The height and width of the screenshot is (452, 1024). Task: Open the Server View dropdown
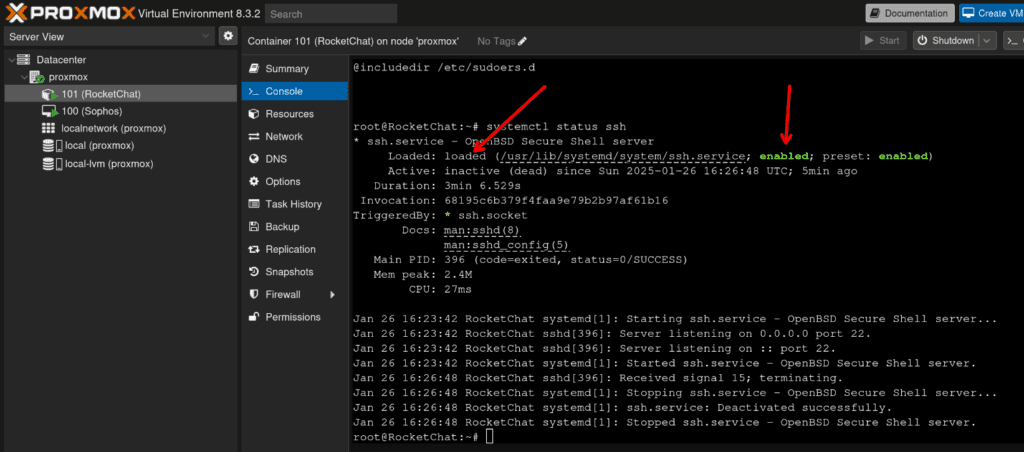pyautogui.click(x=108, y=36)
